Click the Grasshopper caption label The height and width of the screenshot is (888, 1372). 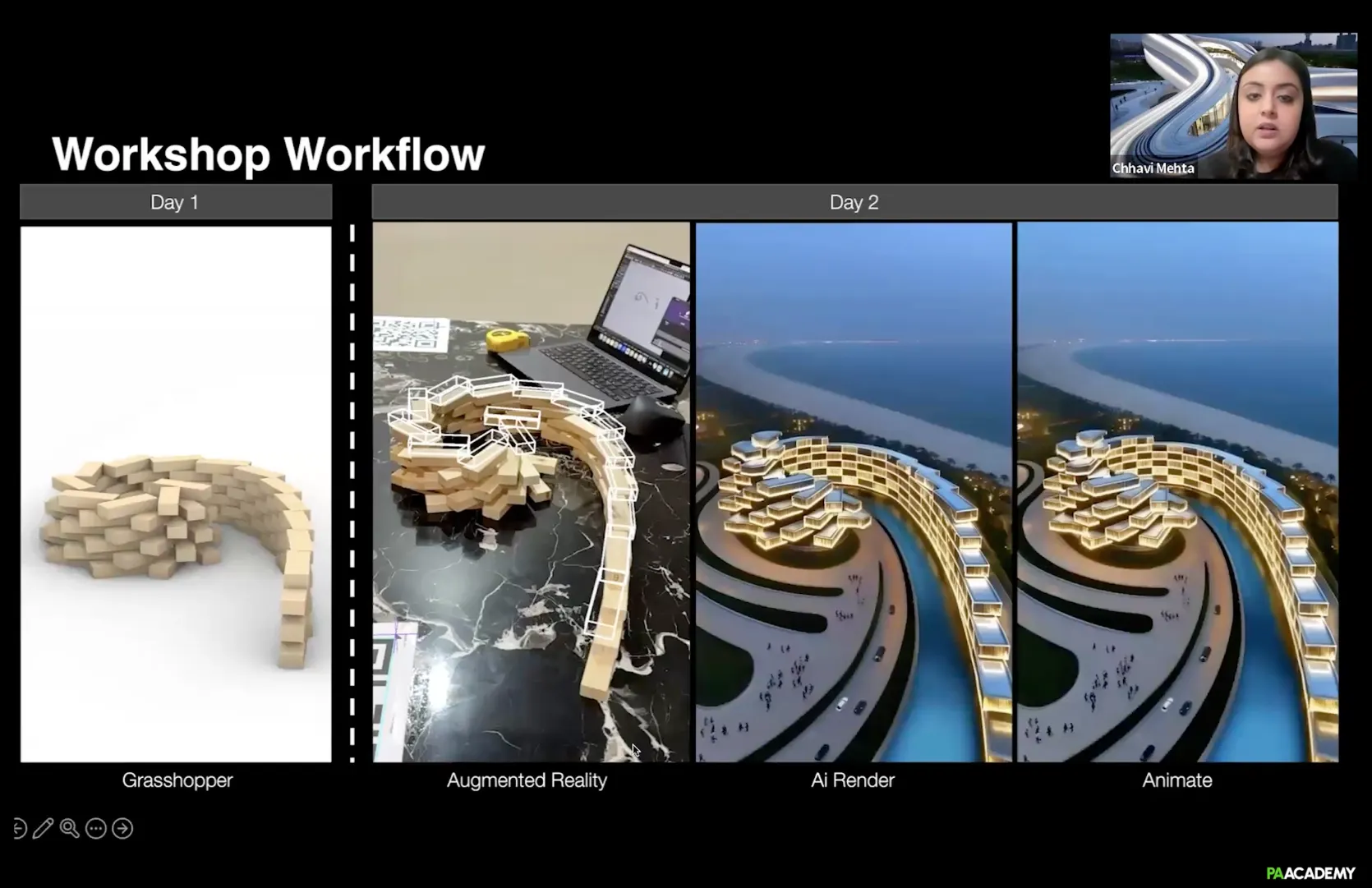pos(177,780)
